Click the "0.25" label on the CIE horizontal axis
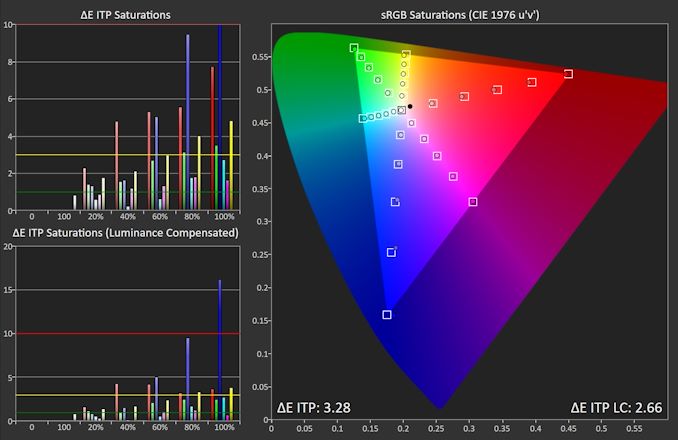Screen dimensions: 678x440 (436, 428)
